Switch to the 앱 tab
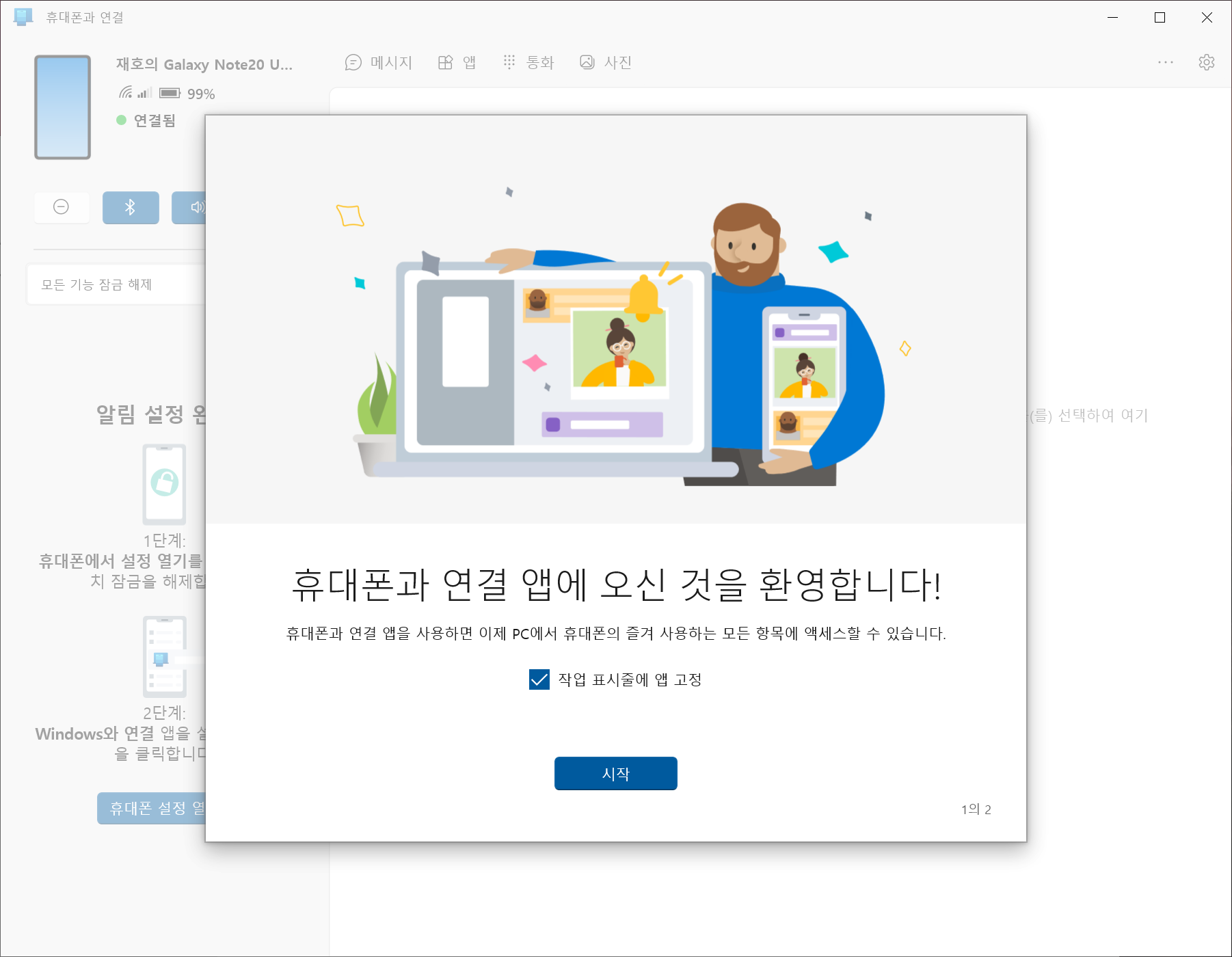1232x957 pixels. [x=457, y=62]
